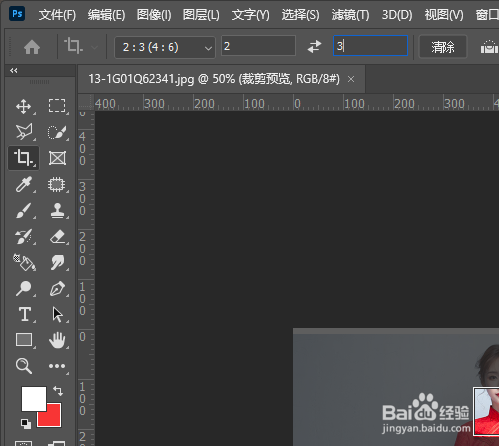Select the Brush tool
The width and height of the screenshot is (499, 446).
click(24, 210)
